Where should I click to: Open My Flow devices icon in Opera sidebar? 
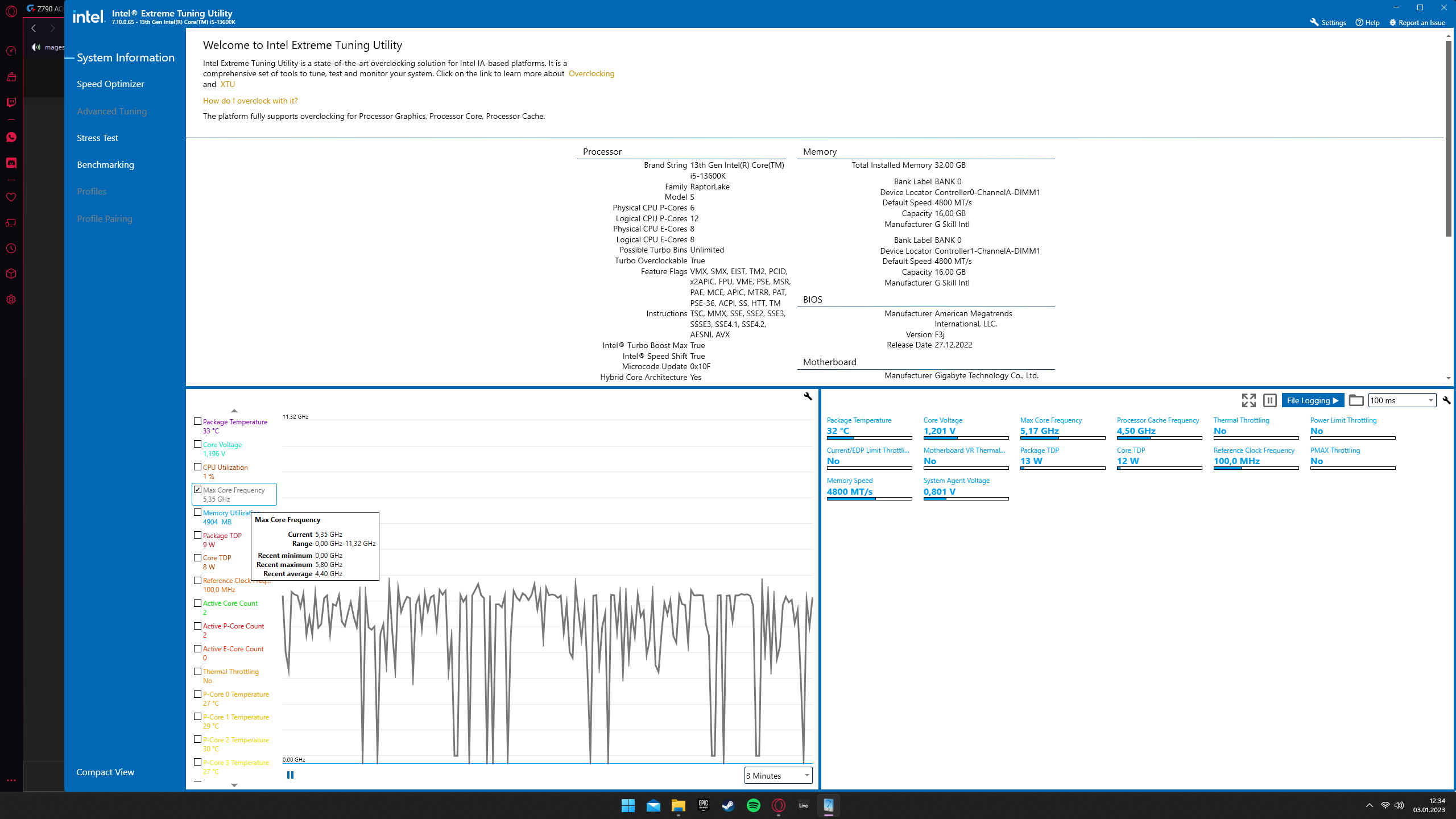[x=11, y=223]
